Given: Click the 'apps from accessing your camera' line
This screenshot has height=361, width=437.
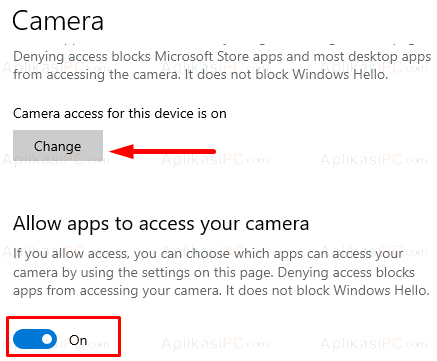Looking at the screenshot, I should (x=221, y=291).
